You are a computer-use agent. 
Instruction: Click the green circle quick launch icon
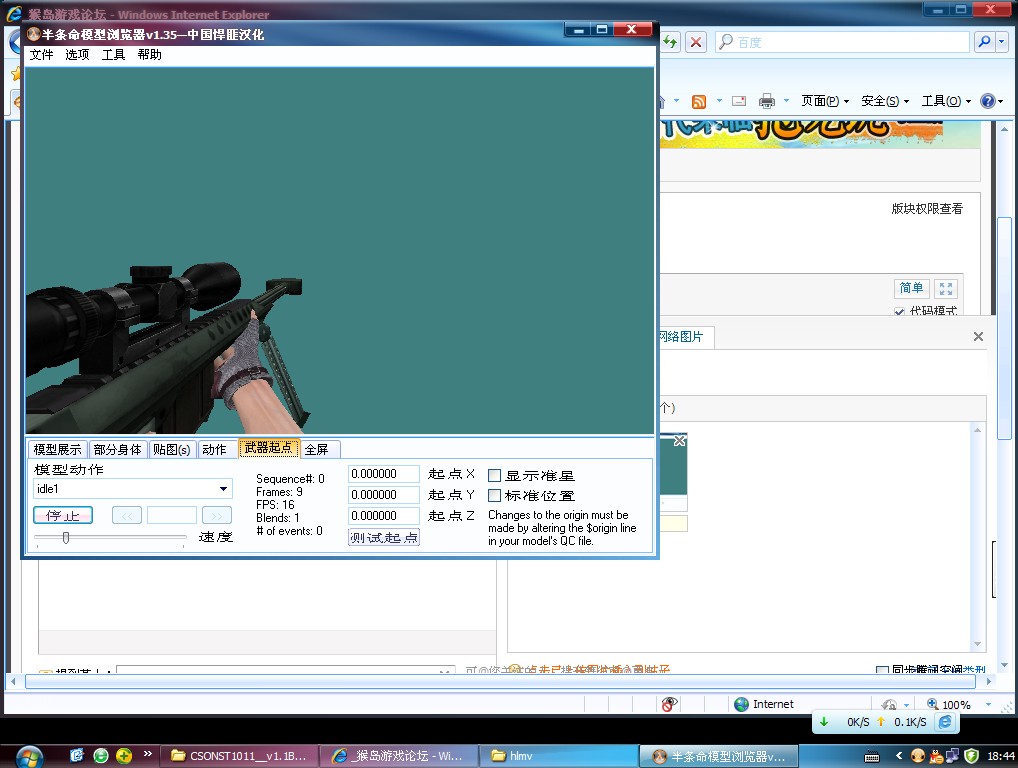(101, 755)
